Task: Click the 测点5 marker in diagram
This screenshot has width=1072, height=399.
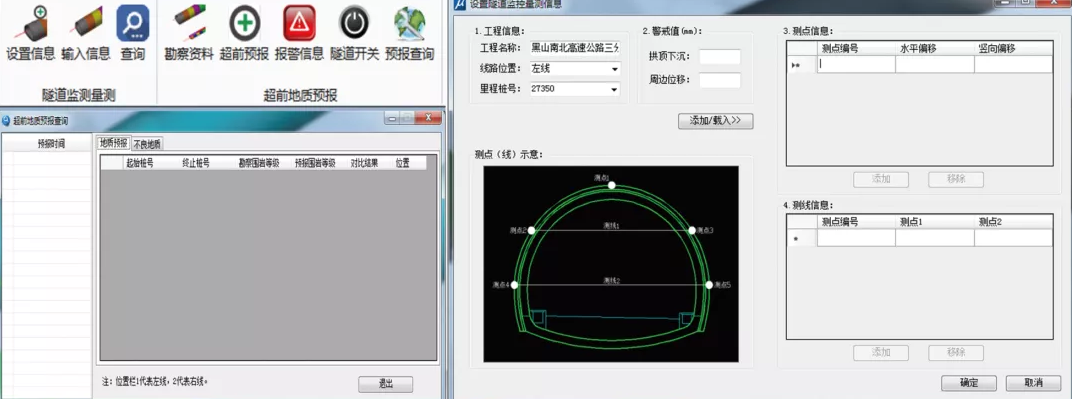Action: pos(709,285)
